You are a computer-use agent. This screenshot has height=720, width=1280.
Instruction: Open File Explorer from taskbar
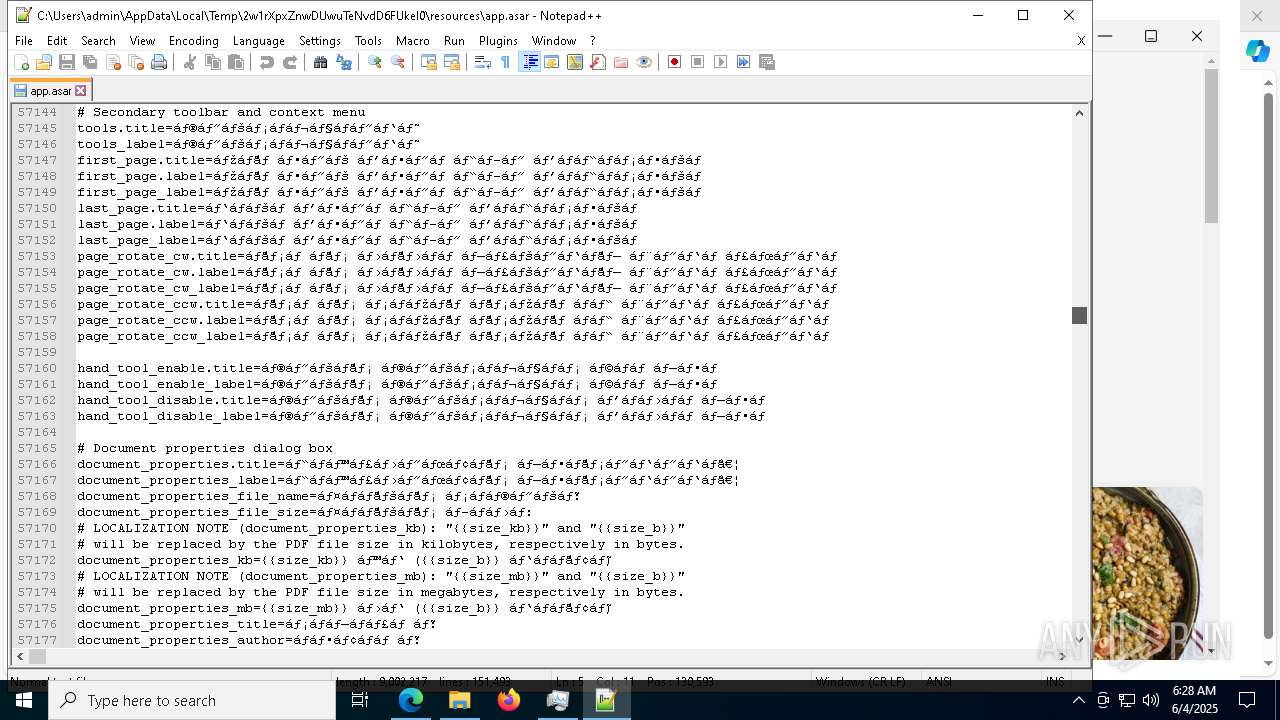pos(460,700)
